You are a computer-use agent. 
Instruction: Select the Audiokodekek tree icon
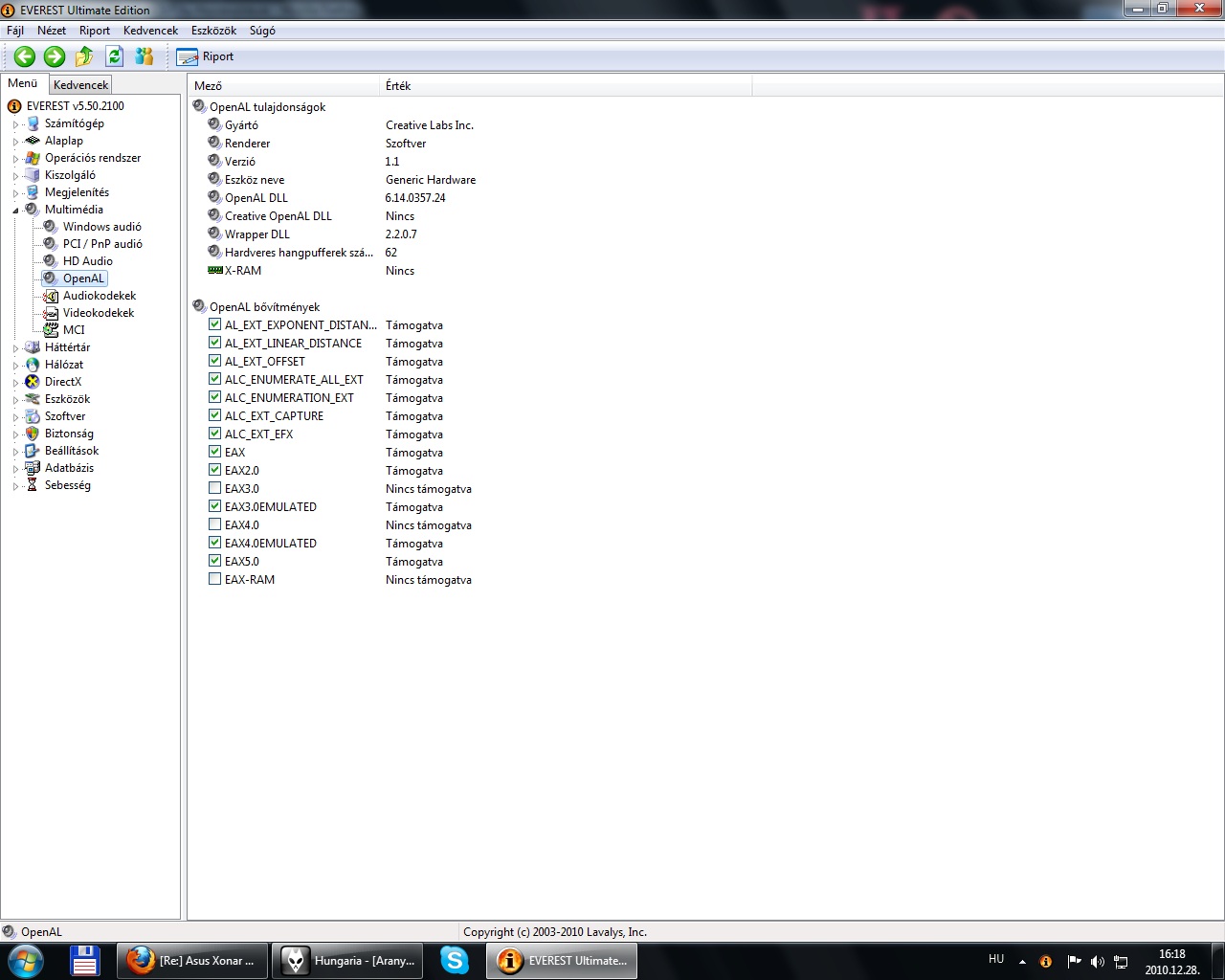tap(51, 296)
